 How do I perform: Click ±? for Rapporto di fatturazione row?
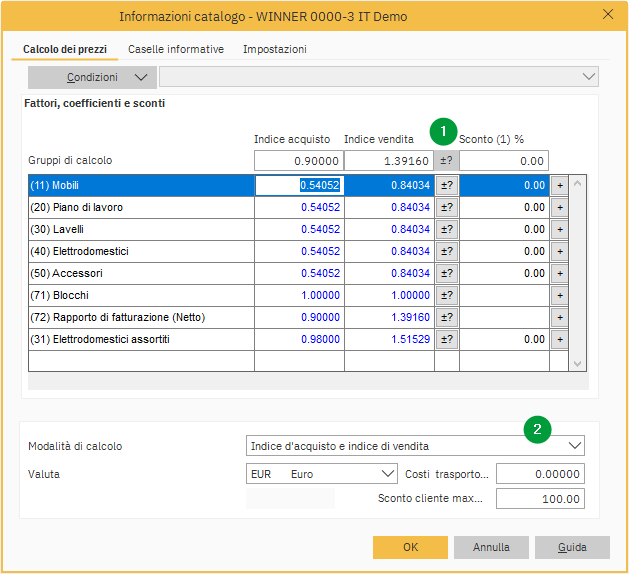[x=447, y=317]
